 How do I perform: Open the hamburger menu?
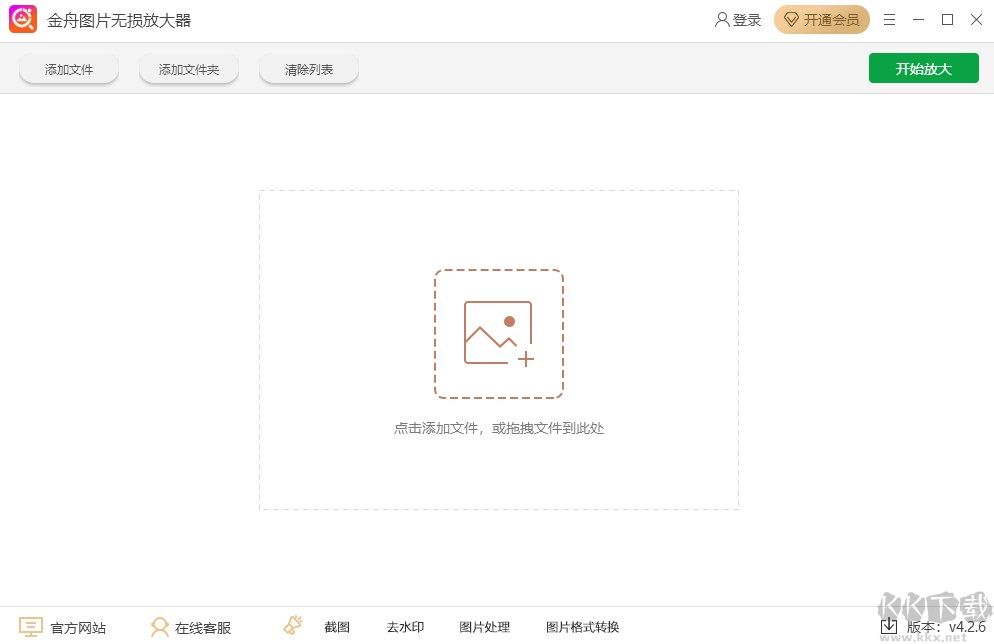pyautogui.click(x=889, y=19)
